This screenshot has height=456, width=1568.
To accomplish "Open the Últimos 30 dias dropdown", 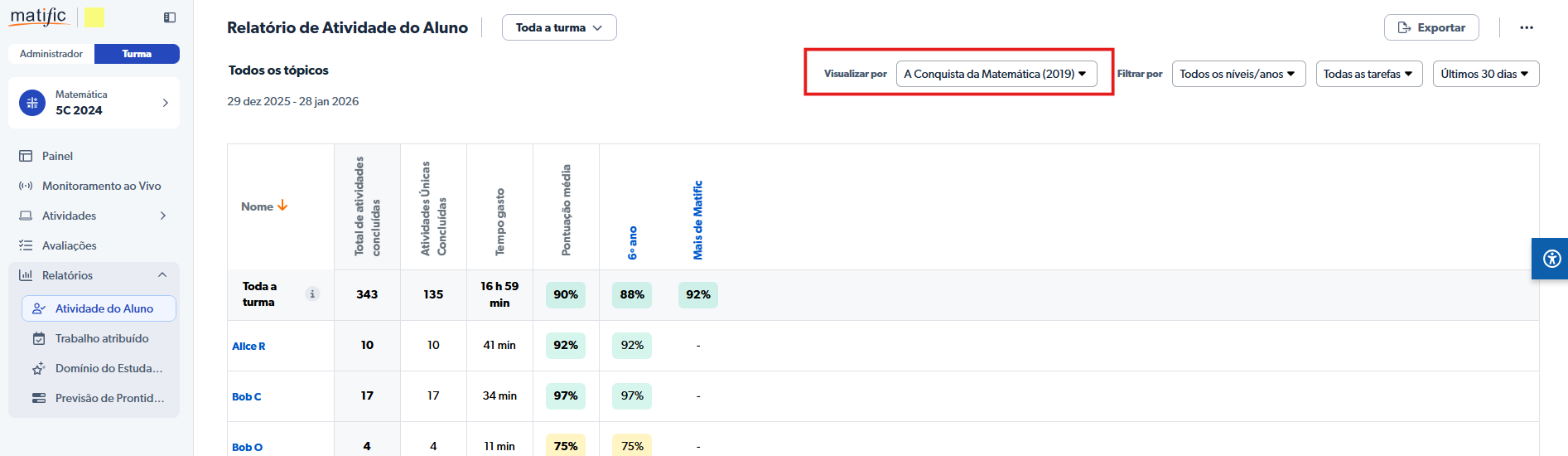I will [x=1485, y=74].
